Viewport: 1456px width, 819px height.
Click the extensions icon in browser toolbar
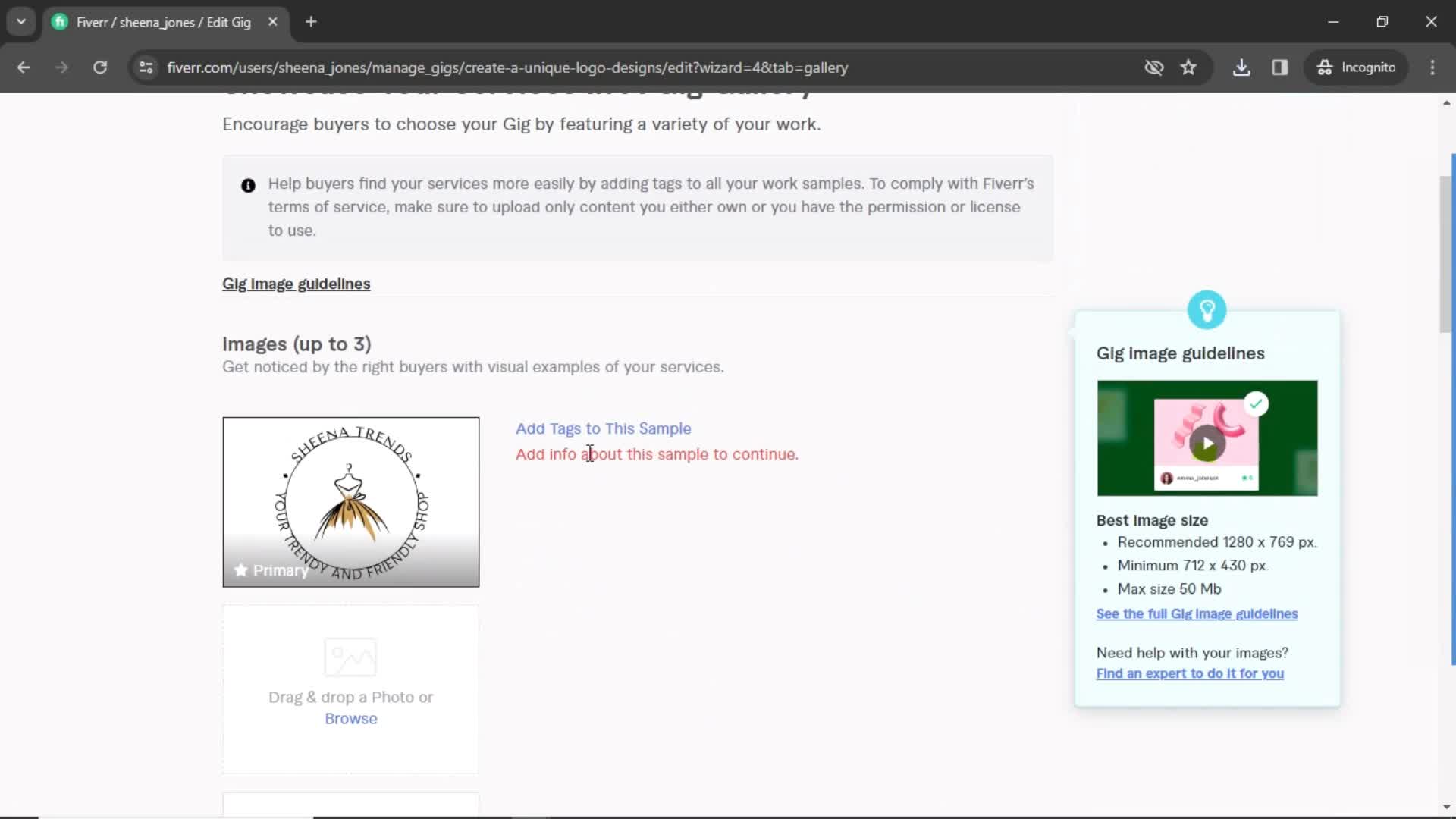click(1281, 67)
